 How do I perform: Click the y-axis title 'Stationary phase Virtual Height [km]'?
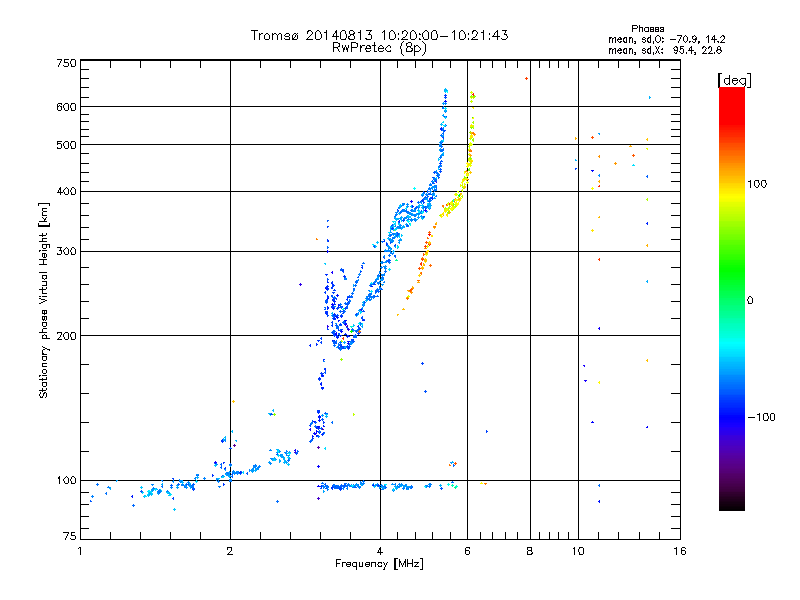pos(44,300)
